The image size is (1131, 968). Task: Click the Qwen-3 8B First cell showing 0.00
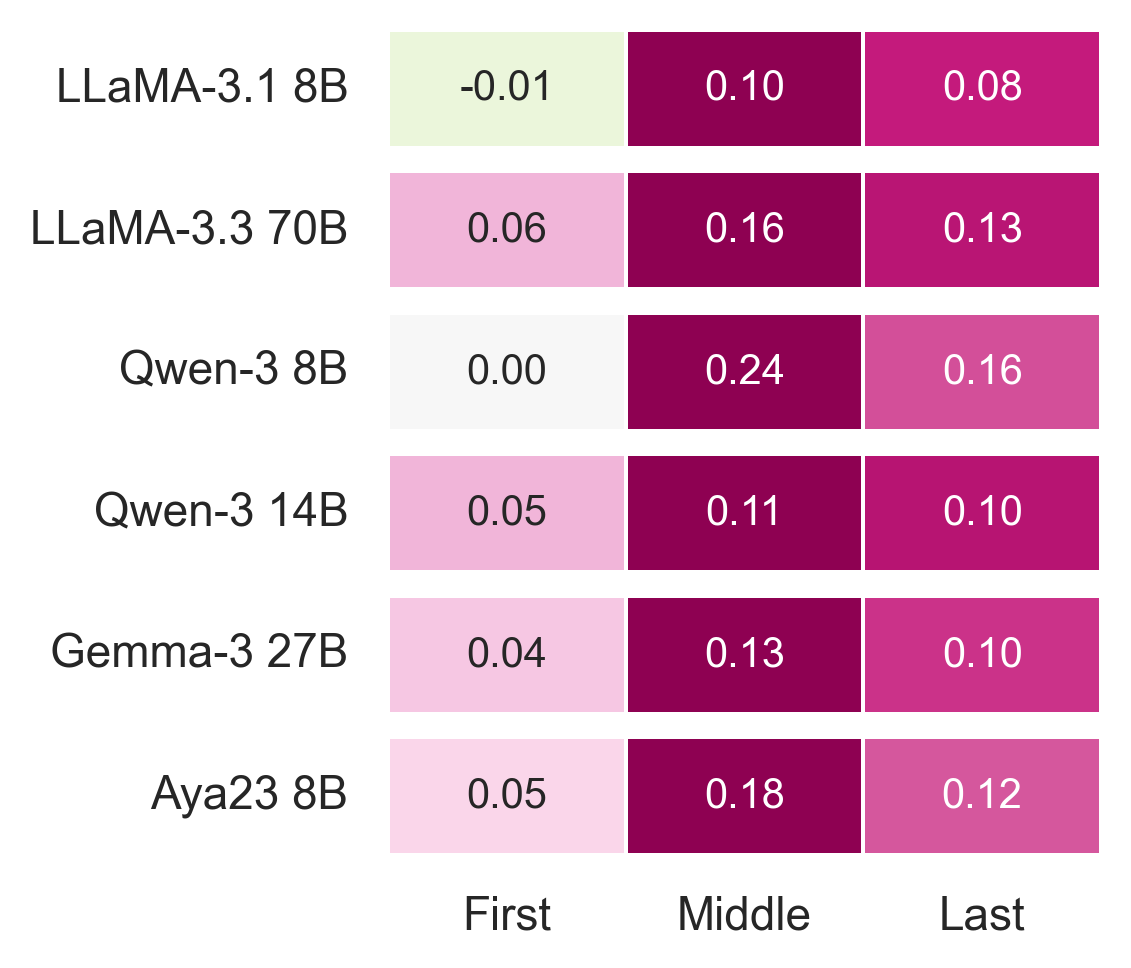507,372
